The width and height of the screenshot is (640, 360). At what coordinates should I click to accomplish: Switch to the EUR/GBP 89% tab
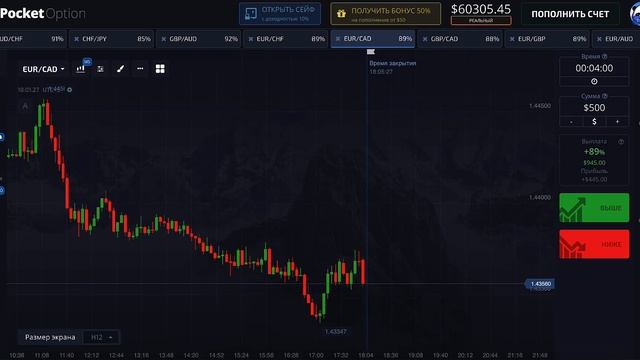coord(547,39)
